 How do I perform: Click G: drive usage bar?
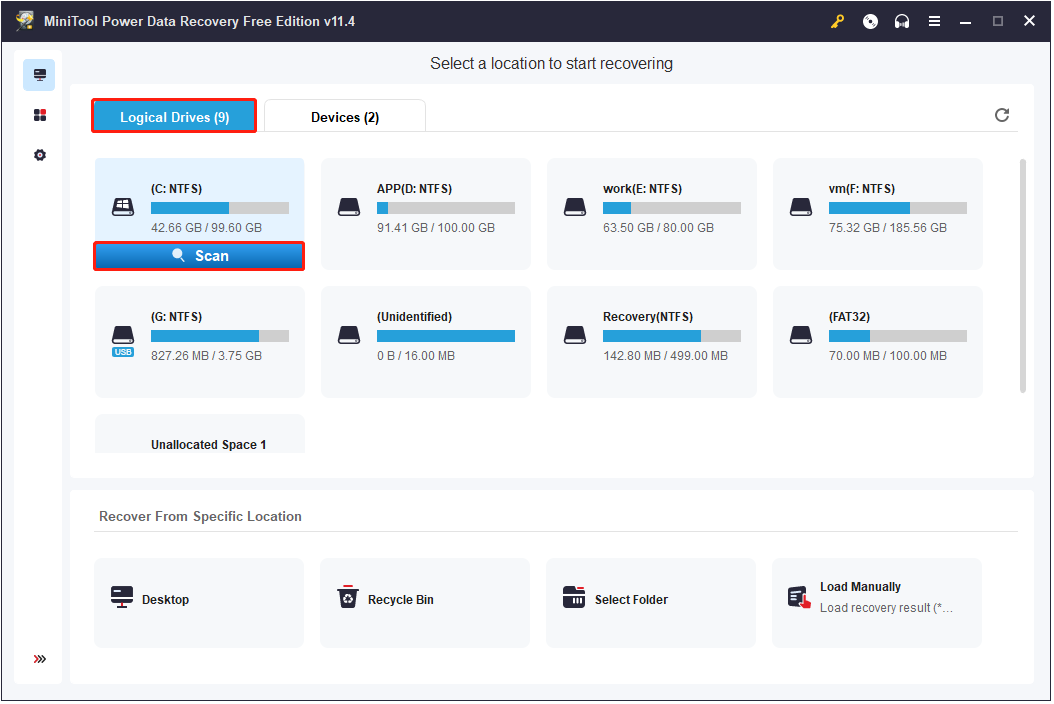click(x=220, y=336)
